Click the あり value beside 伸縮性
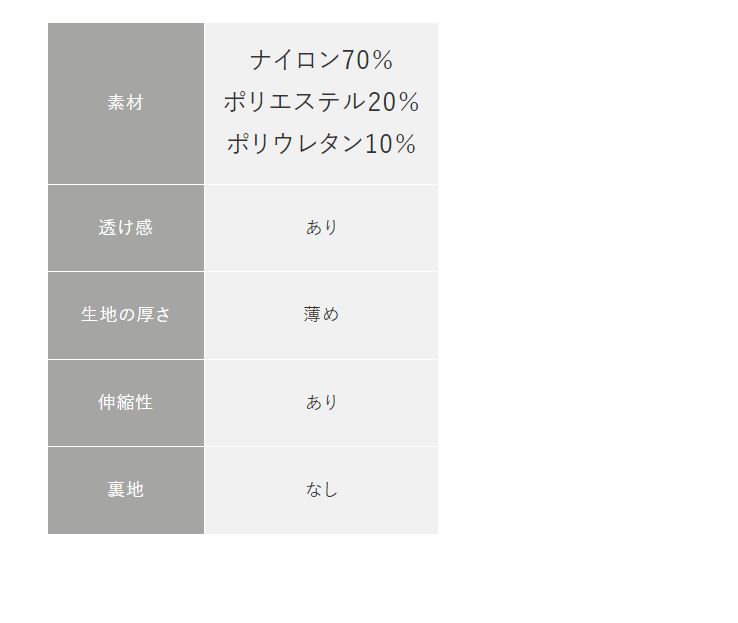Viewport: 738px width, 623px height. (x=321, y=403)
